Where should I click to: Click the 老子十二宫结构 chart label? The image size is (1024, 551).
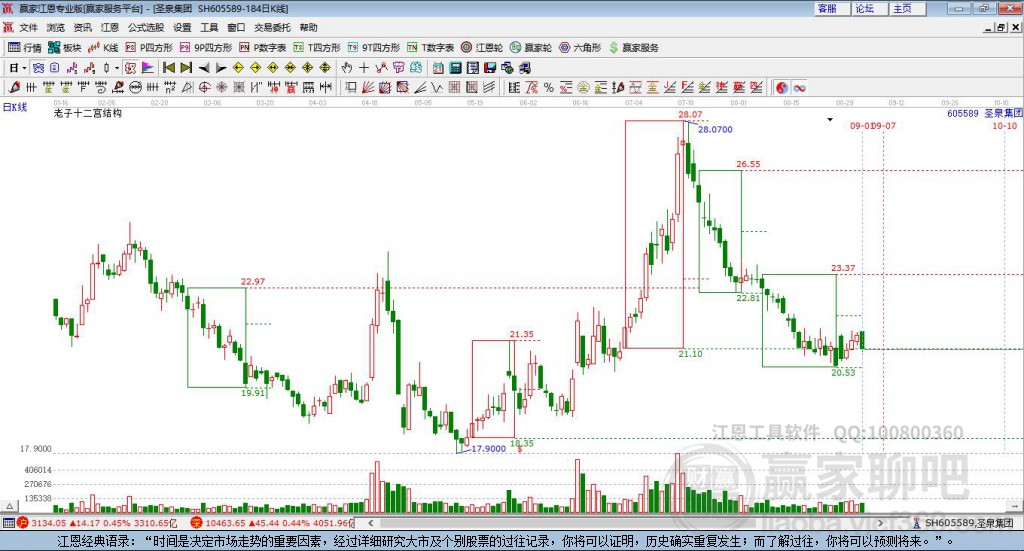click(x=88, y=113)
